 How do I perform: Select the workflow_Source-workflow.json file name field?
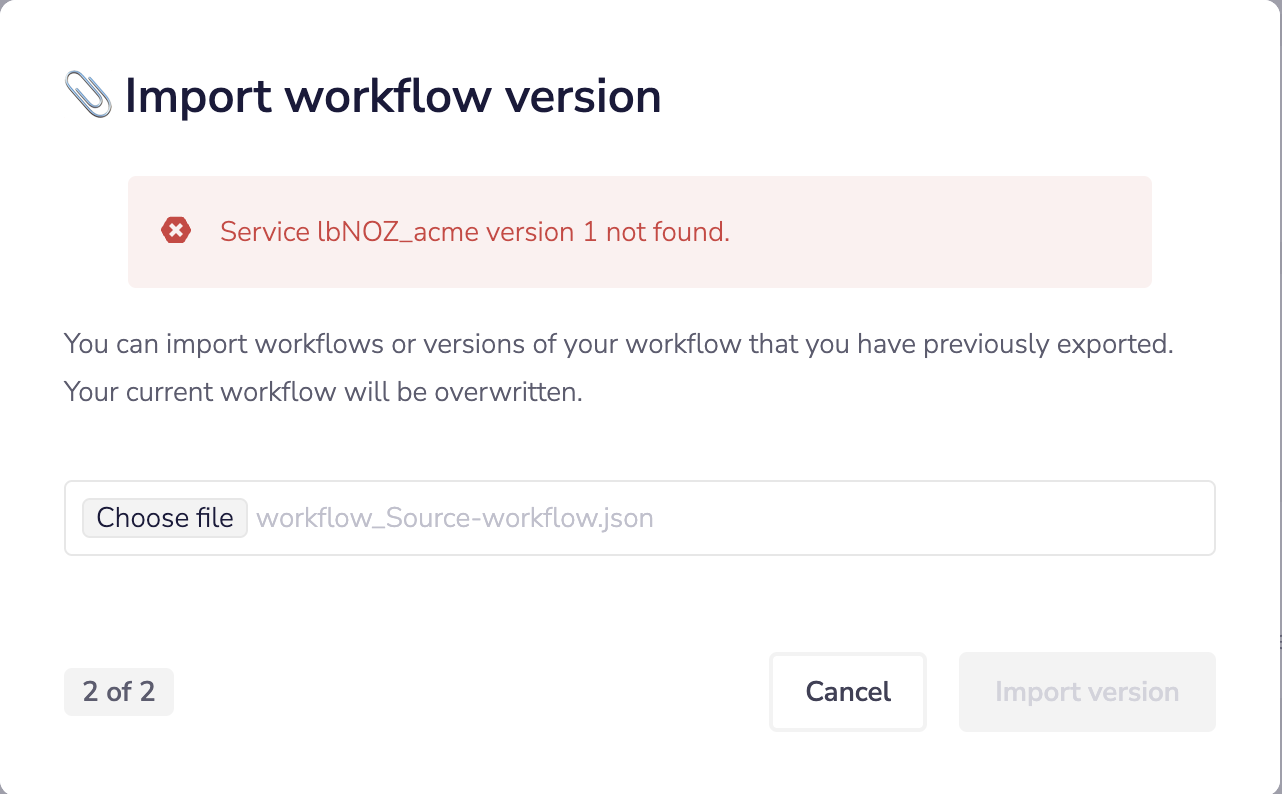coord(640,518)
